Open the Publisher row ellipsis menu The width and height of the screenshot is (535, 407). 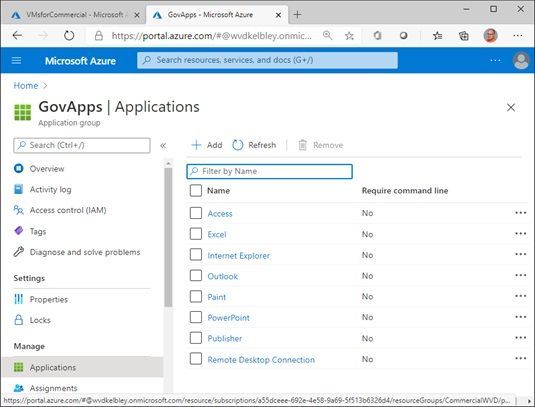coord(520,338)
